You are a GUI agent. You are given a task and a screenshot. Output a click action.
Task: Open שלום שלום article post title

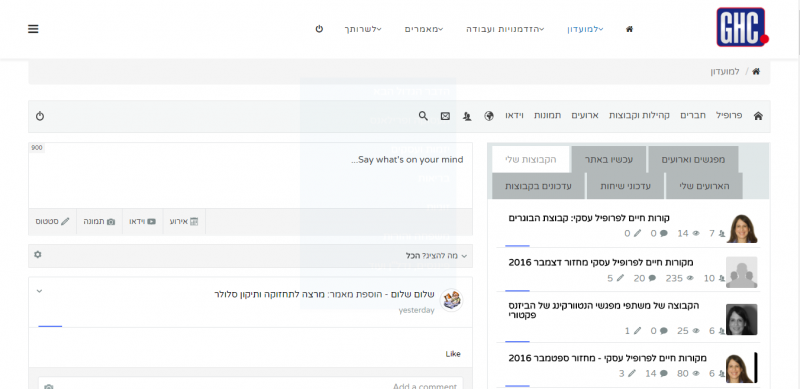click(x=324, y=295)
